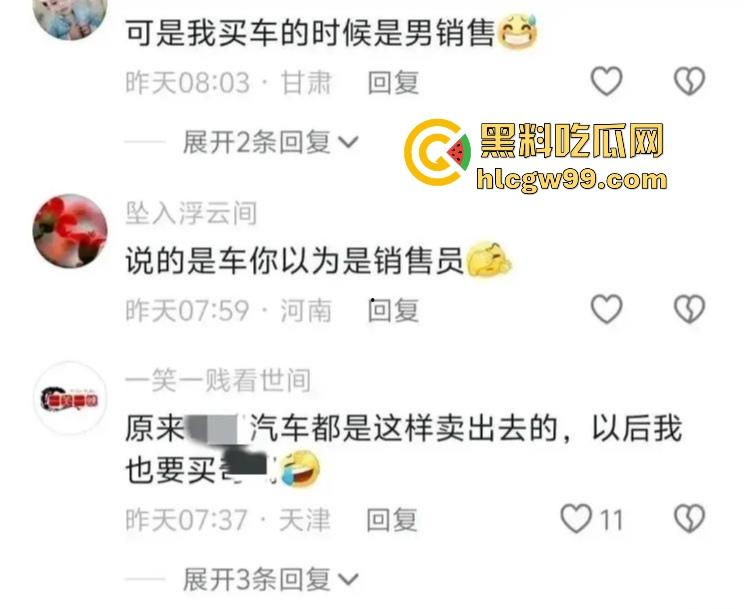Dislike the Henan comment with broken heart

tap(689, 309)
